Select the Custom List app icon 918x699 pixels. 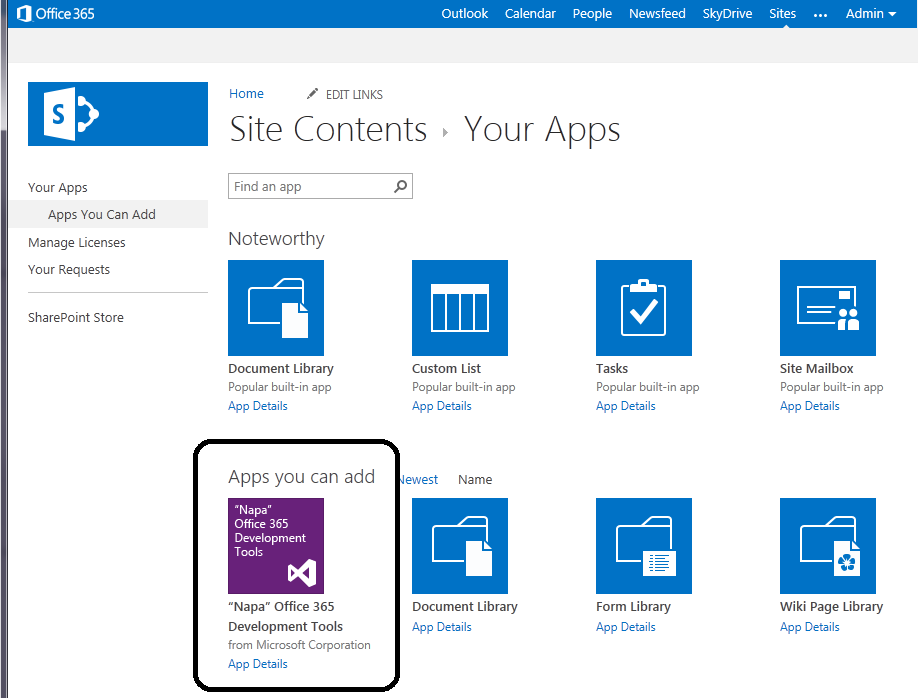459,307
